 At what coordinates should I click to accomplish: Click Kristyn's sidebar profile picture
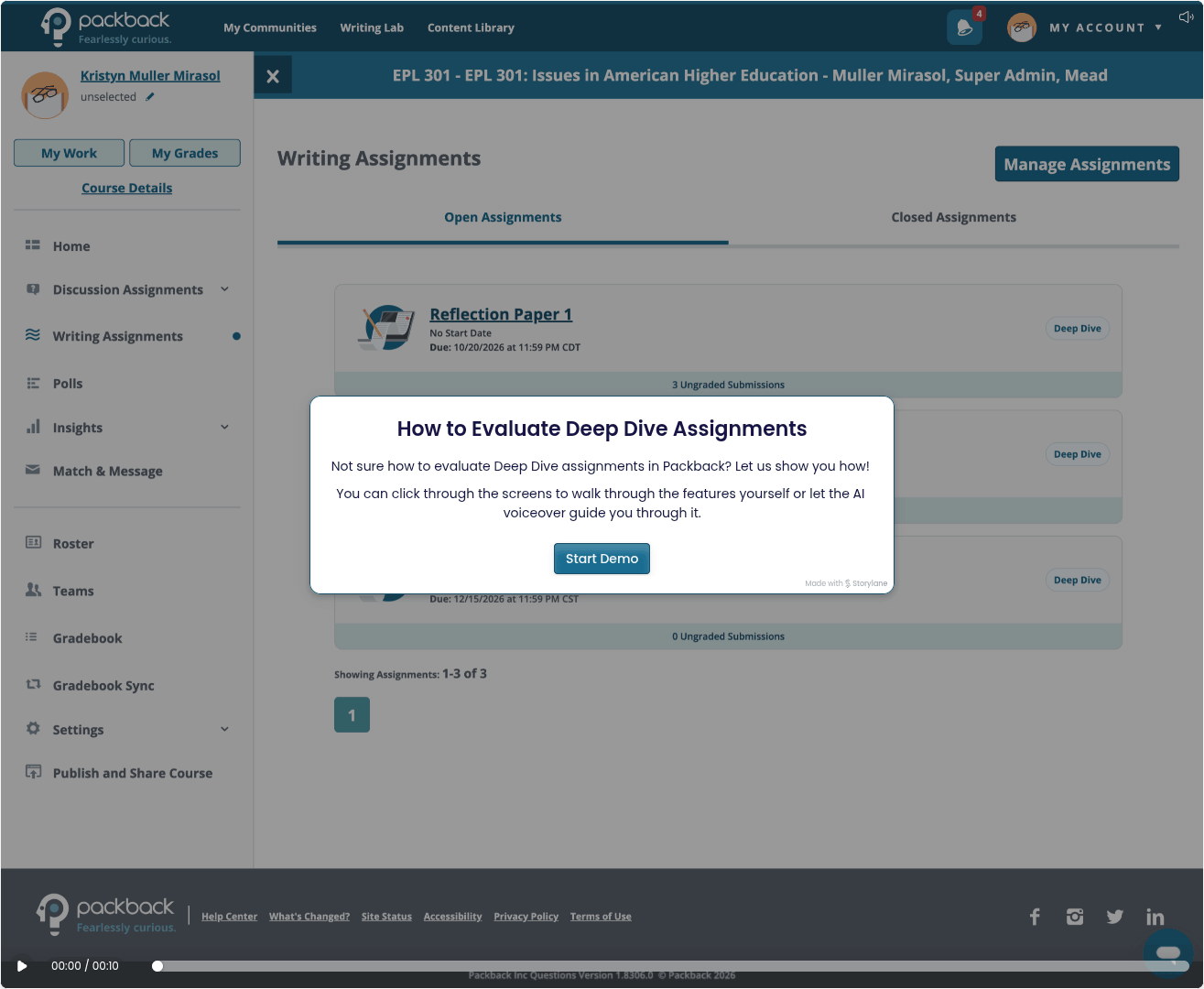click(45, 94)
